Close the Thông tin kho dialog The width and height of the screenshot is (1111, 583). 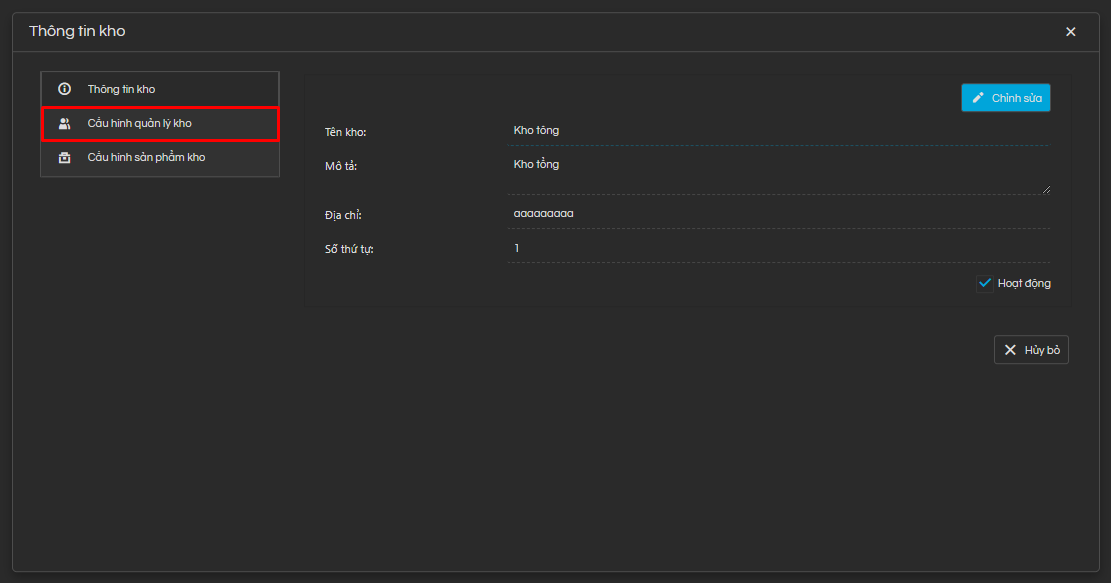coord(1070,32)
